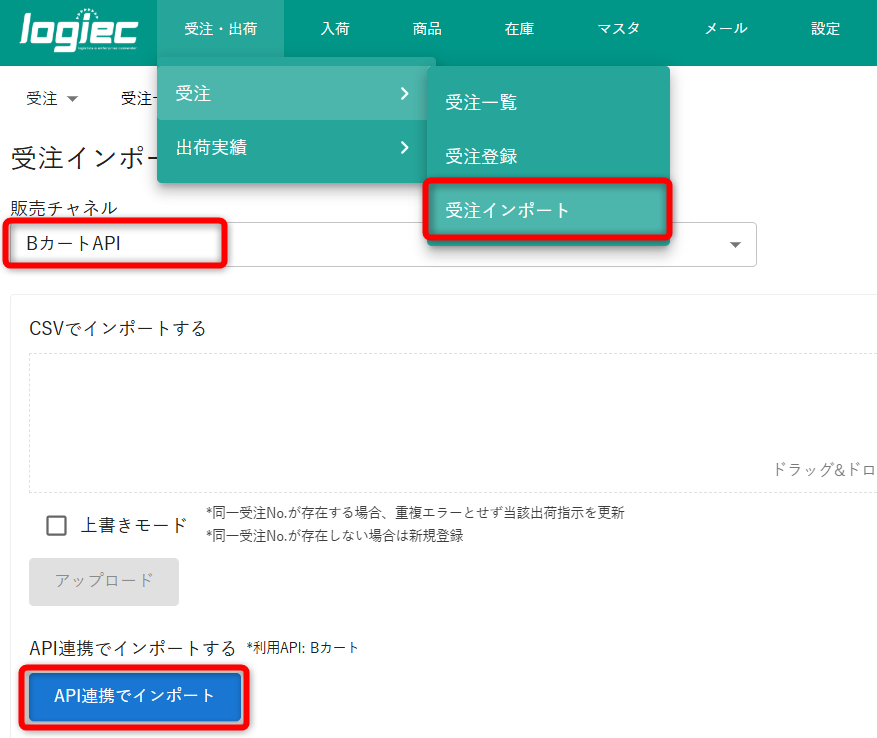The width and height of the screenshot is (877, 738).
Task: Click the 販売チャネル dropdown arrow
Action: (735, 245)
